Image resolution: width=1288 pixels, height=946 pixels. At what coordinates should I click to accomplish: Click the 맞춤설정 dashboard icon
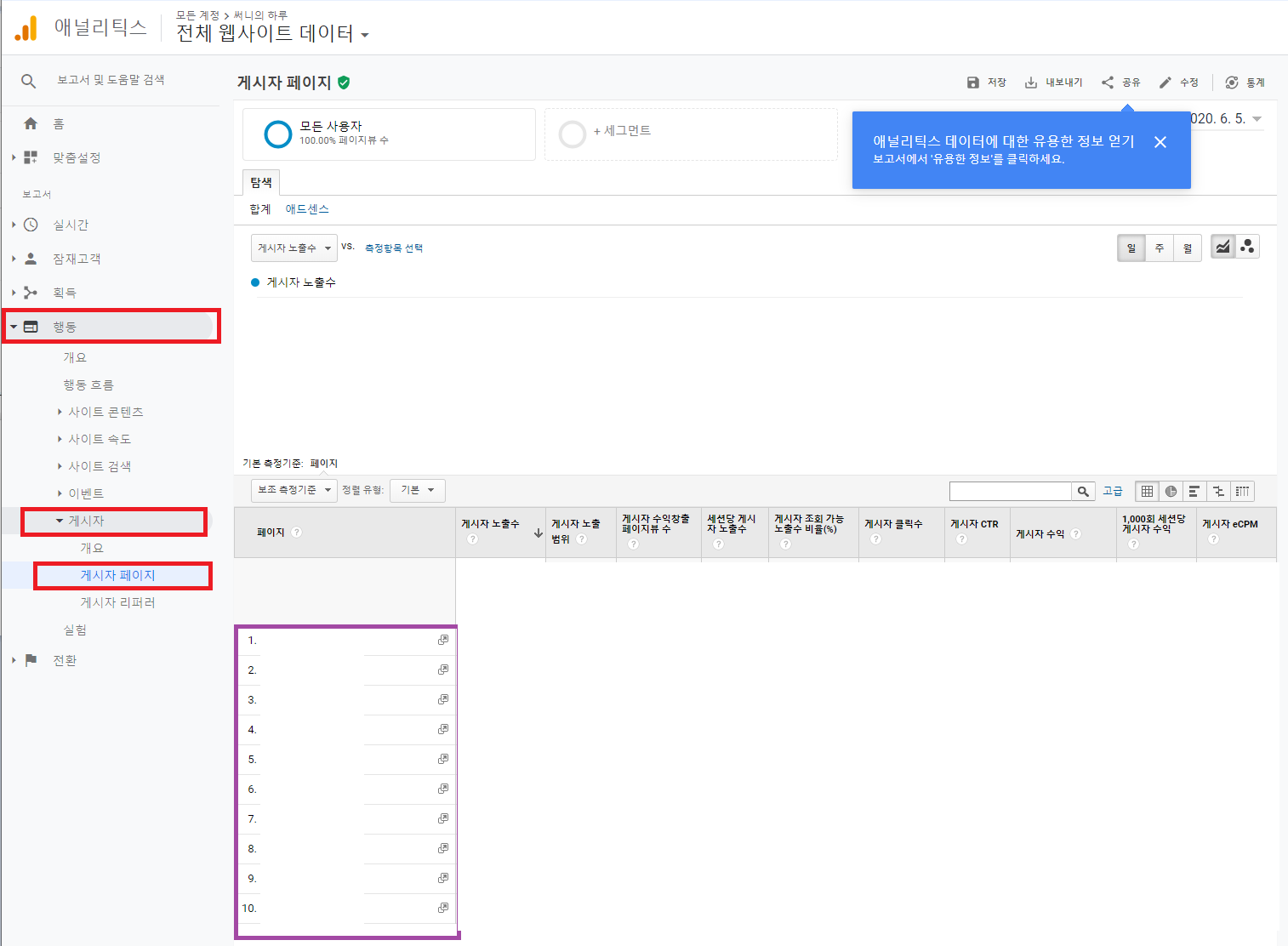point(31,157)
